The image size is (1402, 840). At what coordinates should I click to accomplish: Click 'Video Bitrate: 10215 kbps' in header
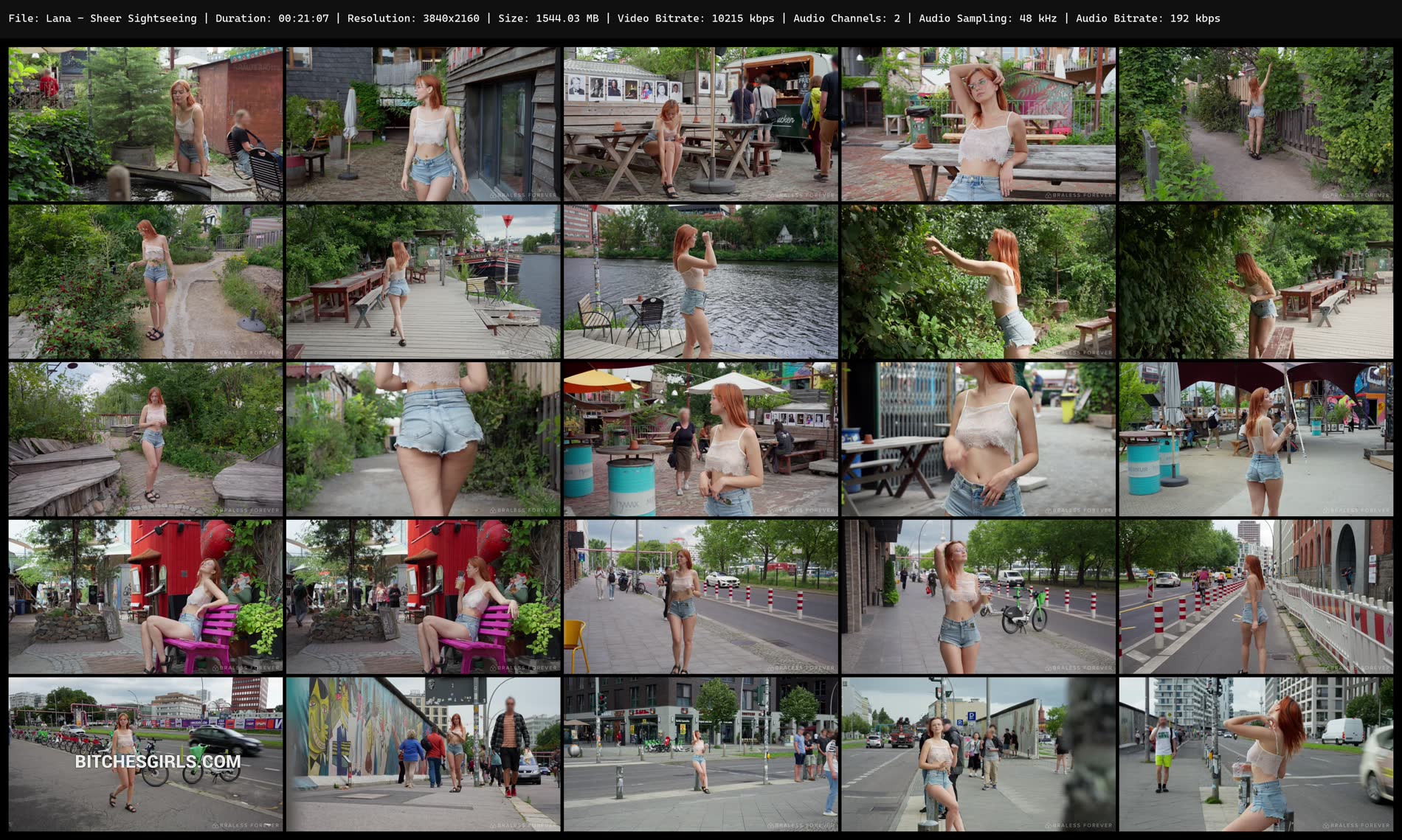tap(696, 18)
